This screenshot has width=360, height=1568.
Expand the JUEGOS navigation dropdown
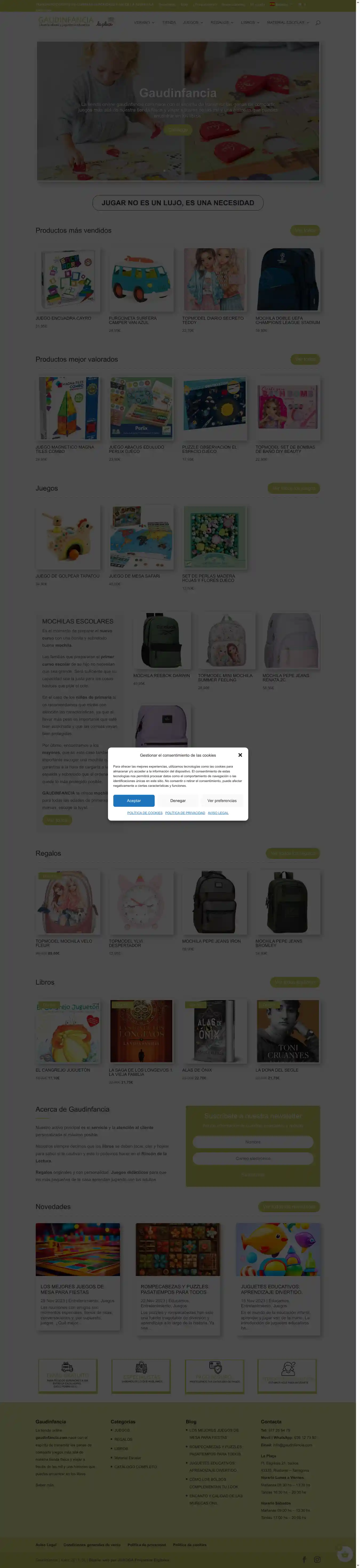point(193,22)
